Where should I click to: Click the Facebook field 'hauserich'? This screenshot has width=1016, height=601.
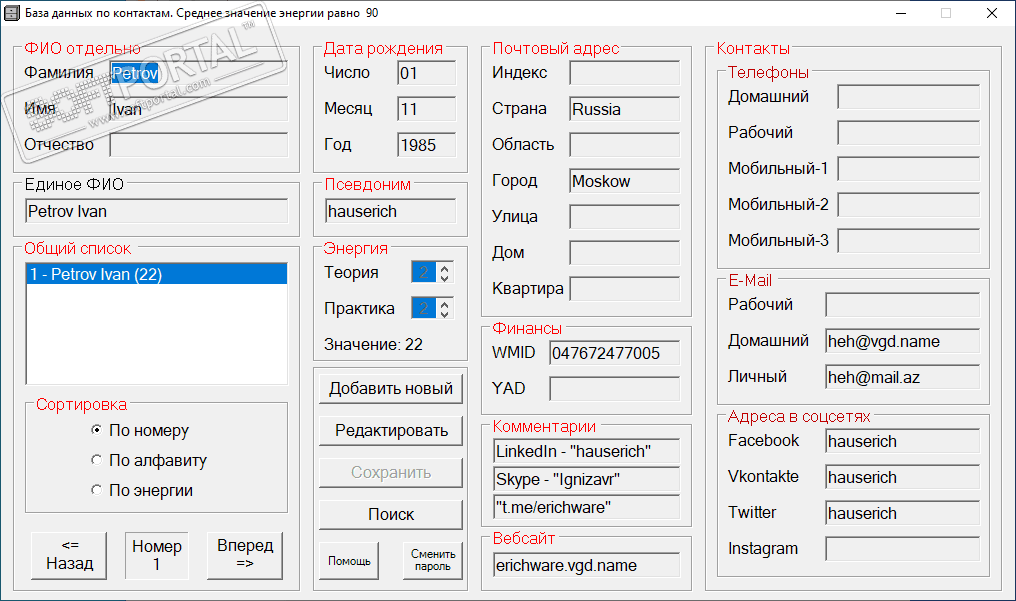tap(903, 442)
